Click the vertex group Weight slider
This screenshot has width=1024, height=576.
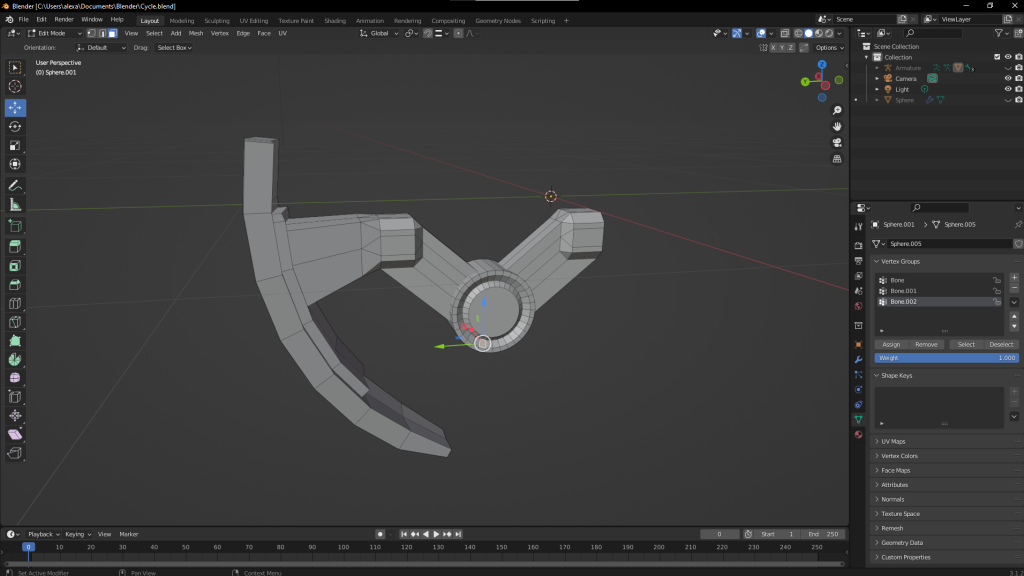946,357
